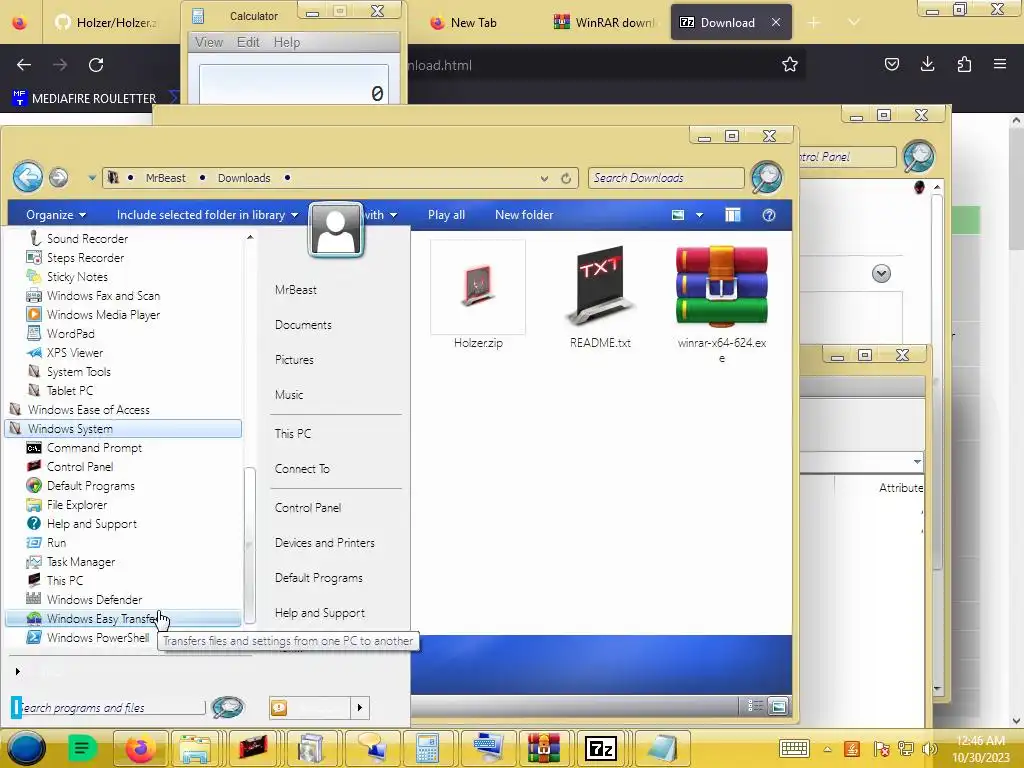Collapse the Windows System folder
The image size is (1024, 768).
click(123, 429)
